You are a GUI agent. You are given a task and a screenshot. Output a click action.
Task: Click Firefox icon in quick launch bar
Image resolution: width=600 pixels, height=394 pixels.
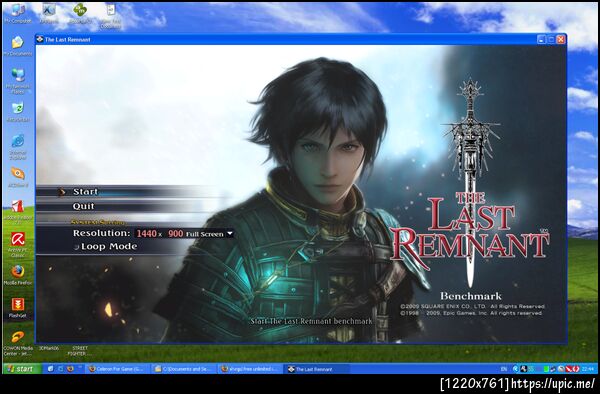70,369
